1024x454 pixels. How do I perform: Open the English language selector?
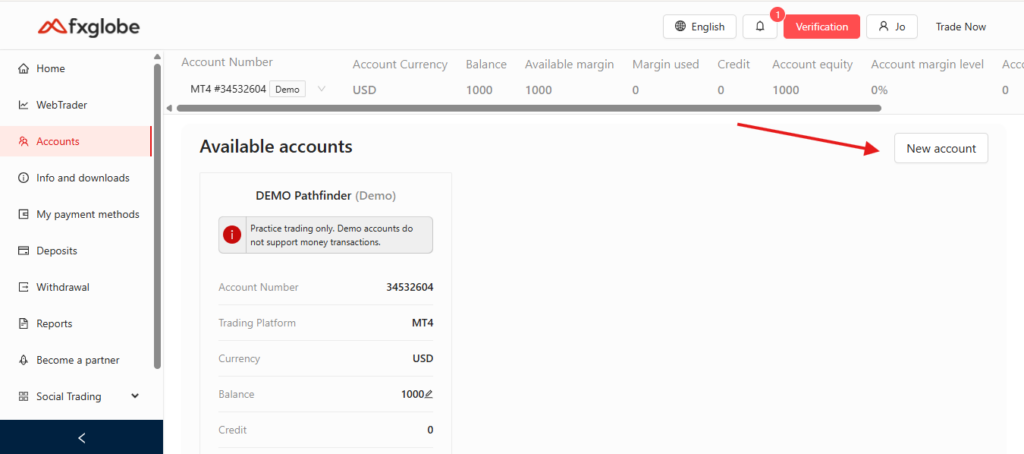click(x=699, y=27)
